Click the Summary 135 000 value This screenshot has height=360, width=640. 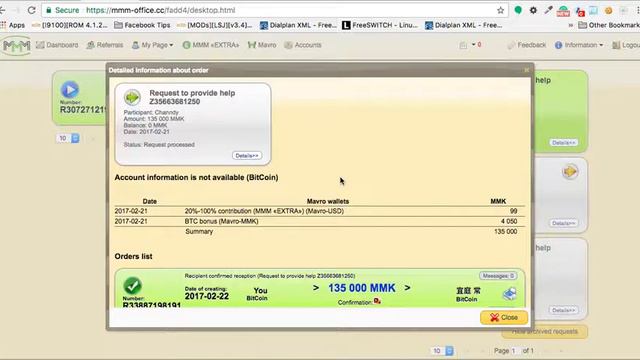pyautogui.click(x=505, y=231)
